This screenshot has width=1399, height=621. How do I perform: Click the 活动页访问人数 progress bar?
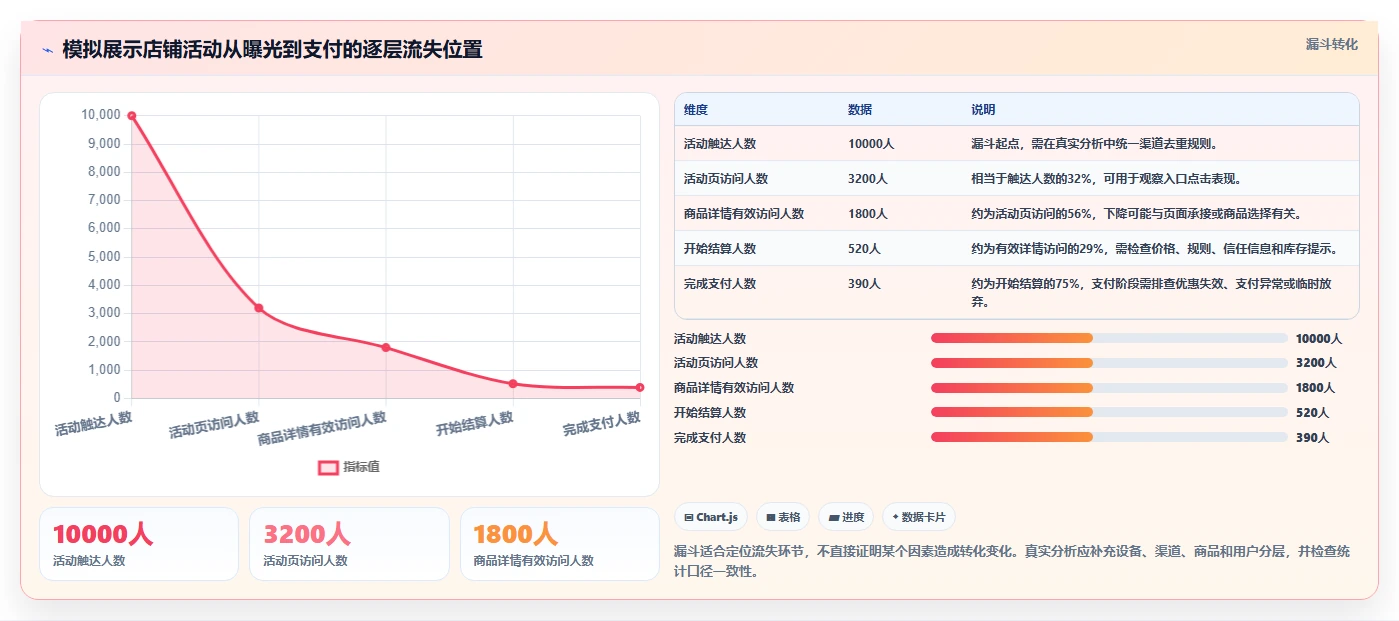click(x=1109, y=363)
